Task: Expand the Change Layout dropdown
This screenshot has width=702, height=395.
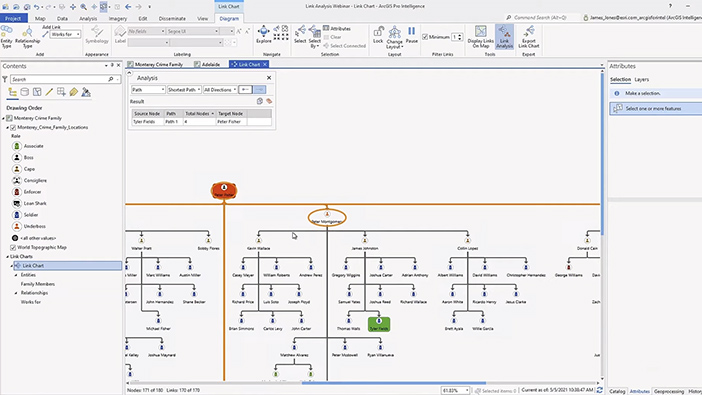Action: [394, 38]
